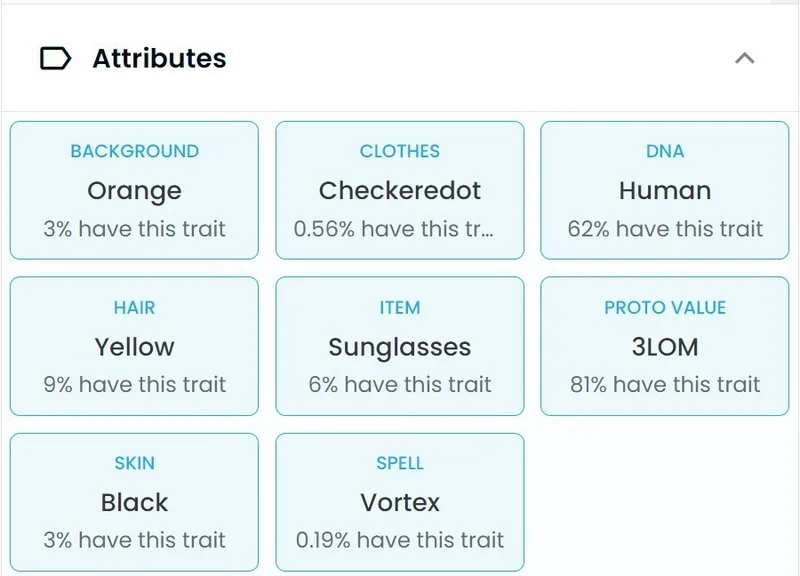Select the Skin Black trait card
The image size is (800, 576).
(x=134, y=502)
